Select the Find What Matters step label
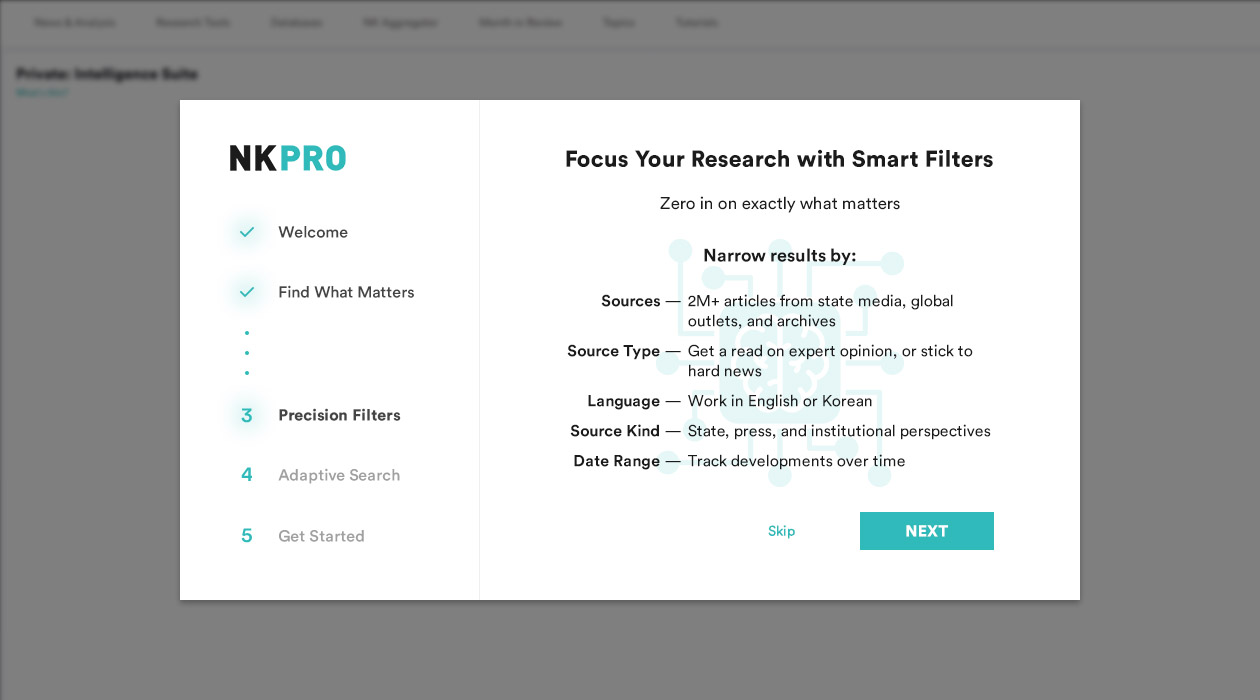 (346, 292)
